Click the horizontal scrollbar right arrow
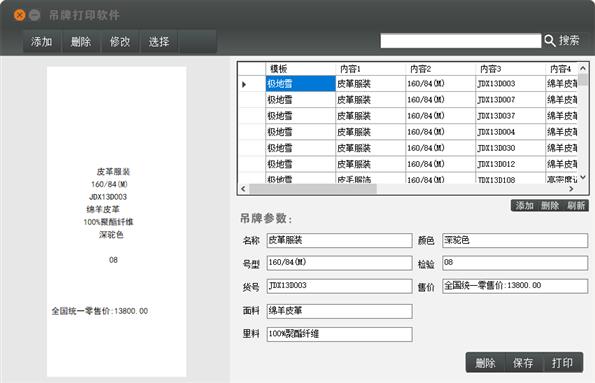 571,189
